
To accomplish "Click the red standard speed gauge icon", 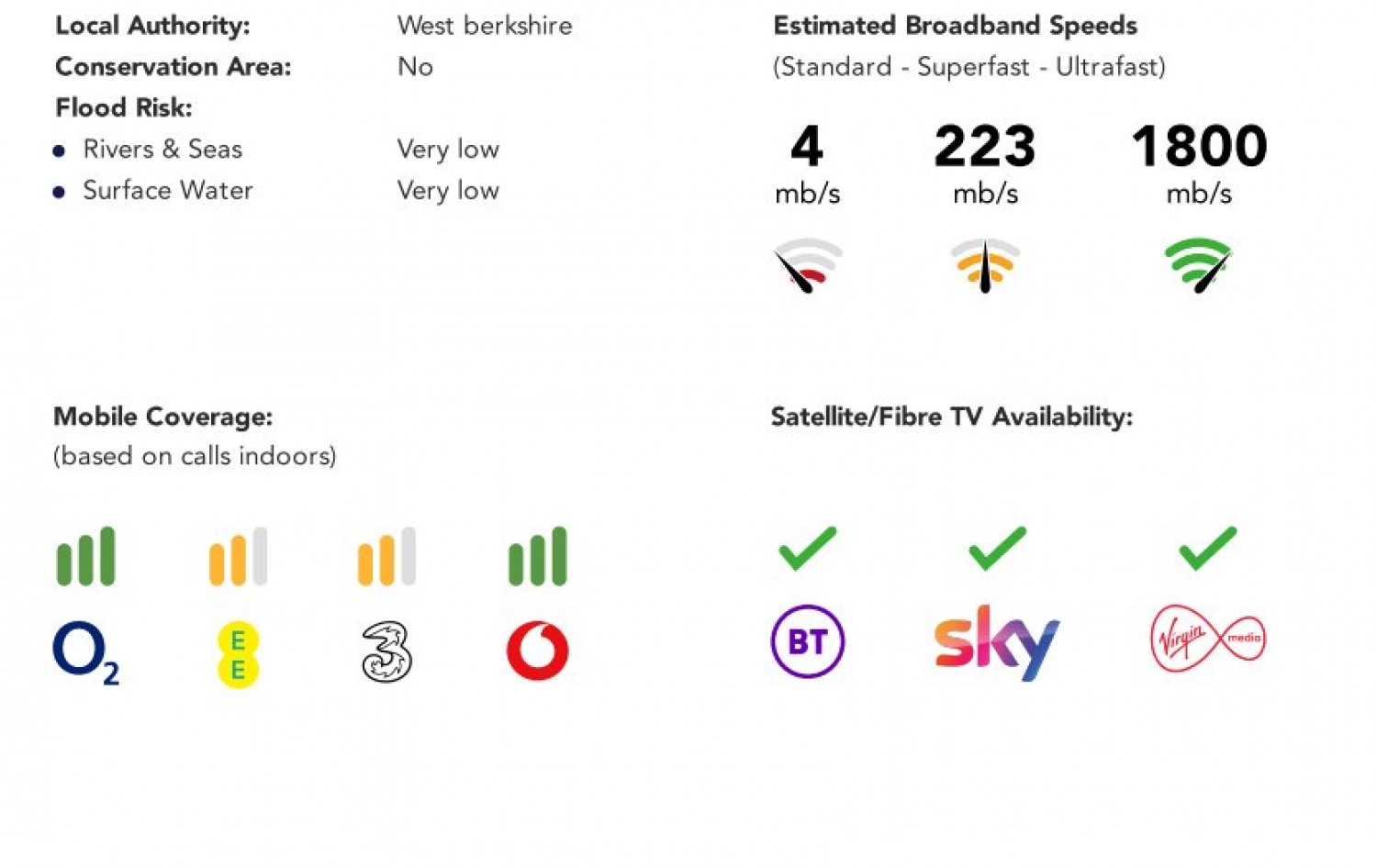I will [808, 265].
